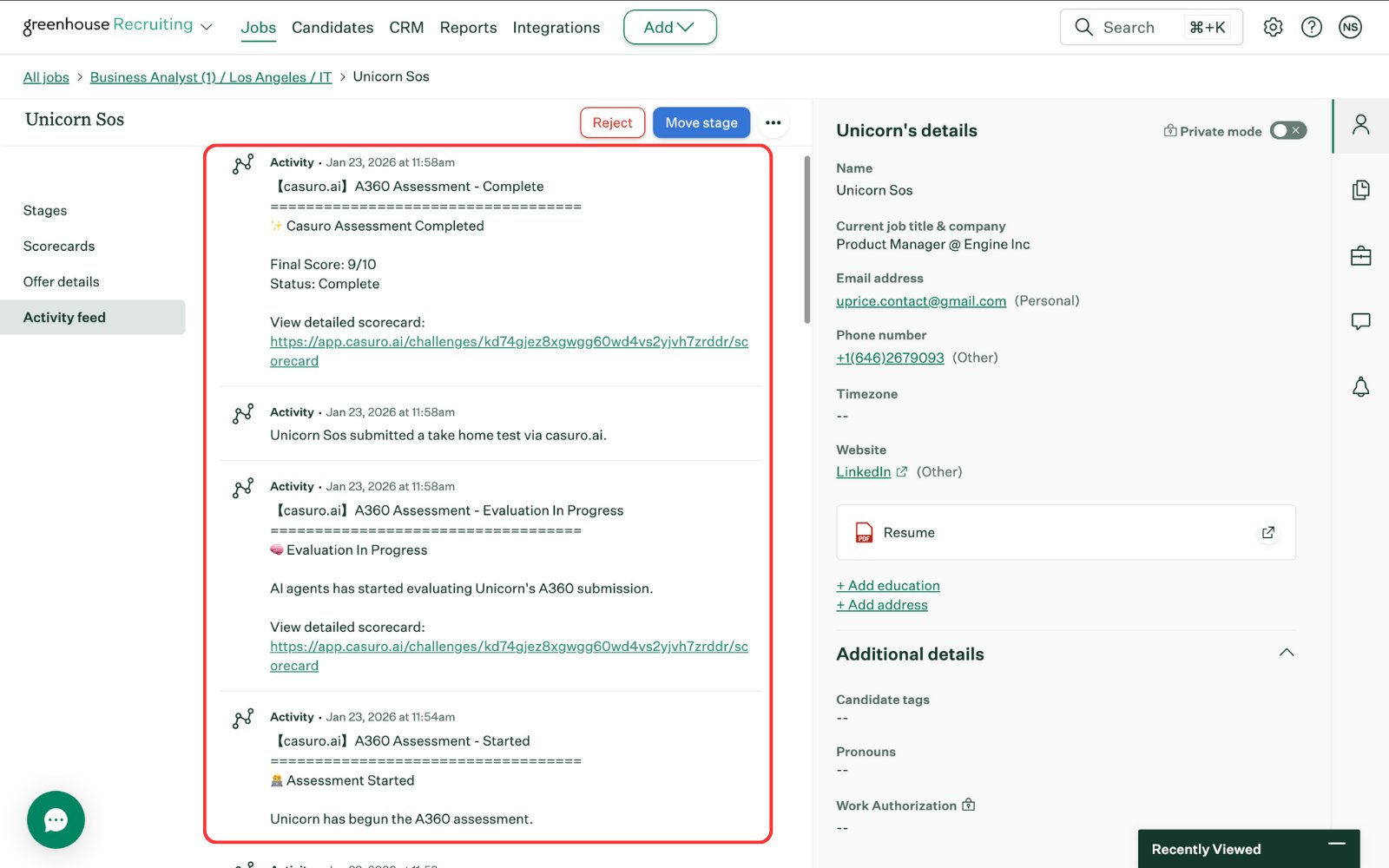This screenshot has height=868, width=1389.
Task: Open the resume in a new window icon
Action: (1268, 532)
